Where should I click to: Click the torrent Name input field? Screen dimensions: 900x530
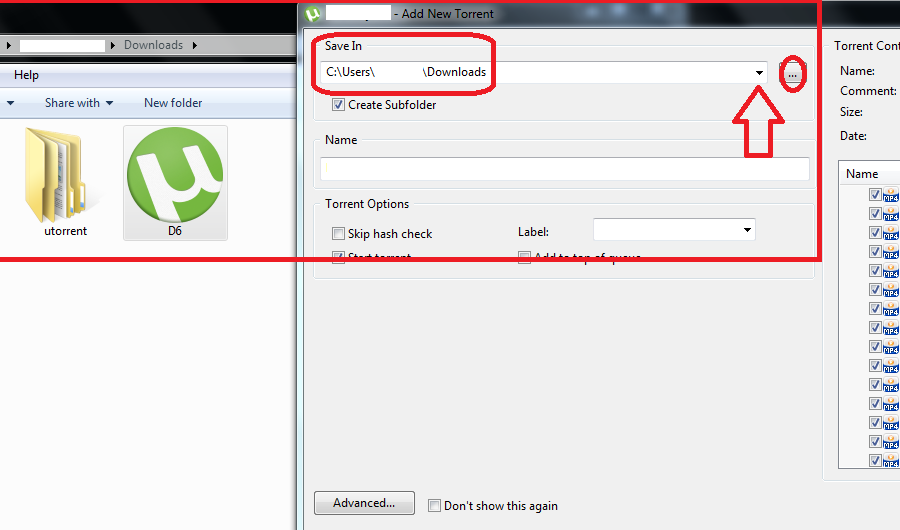(565, 168)
